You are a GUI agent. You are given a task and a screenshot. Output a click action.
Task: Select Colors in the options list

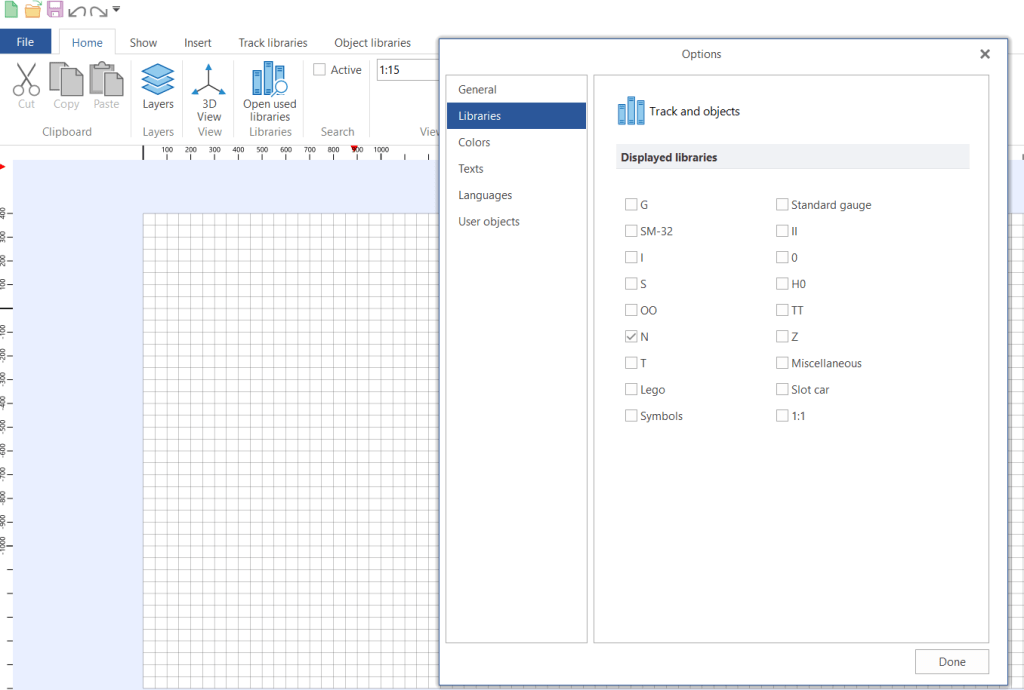(474, 143)
